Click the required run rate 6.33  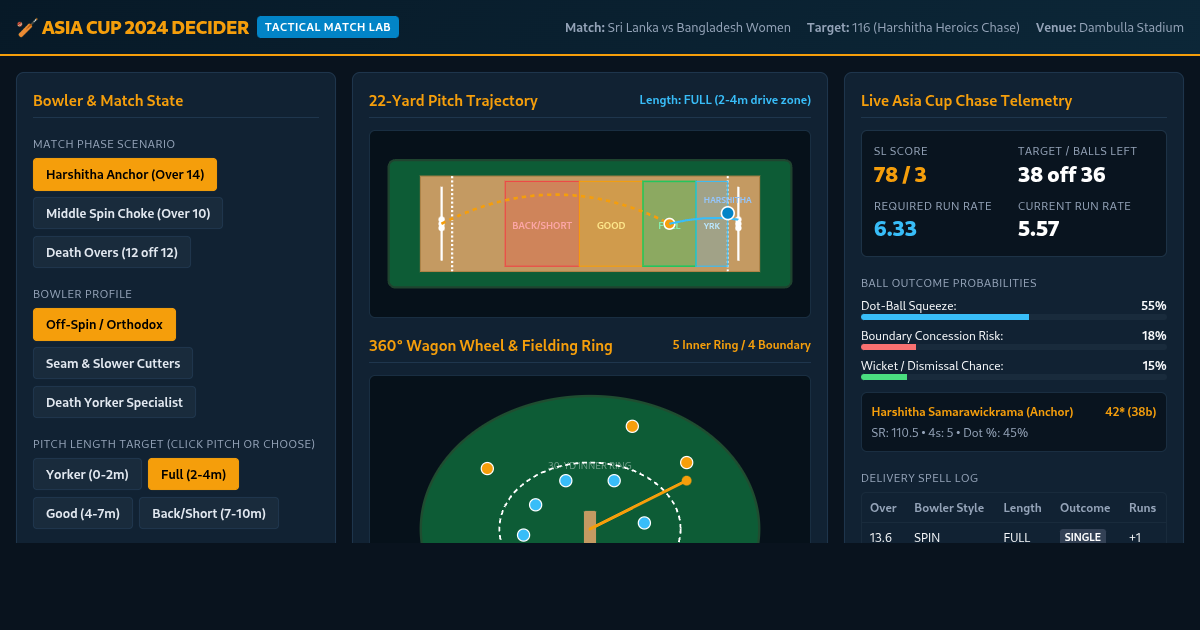point(895,229)
